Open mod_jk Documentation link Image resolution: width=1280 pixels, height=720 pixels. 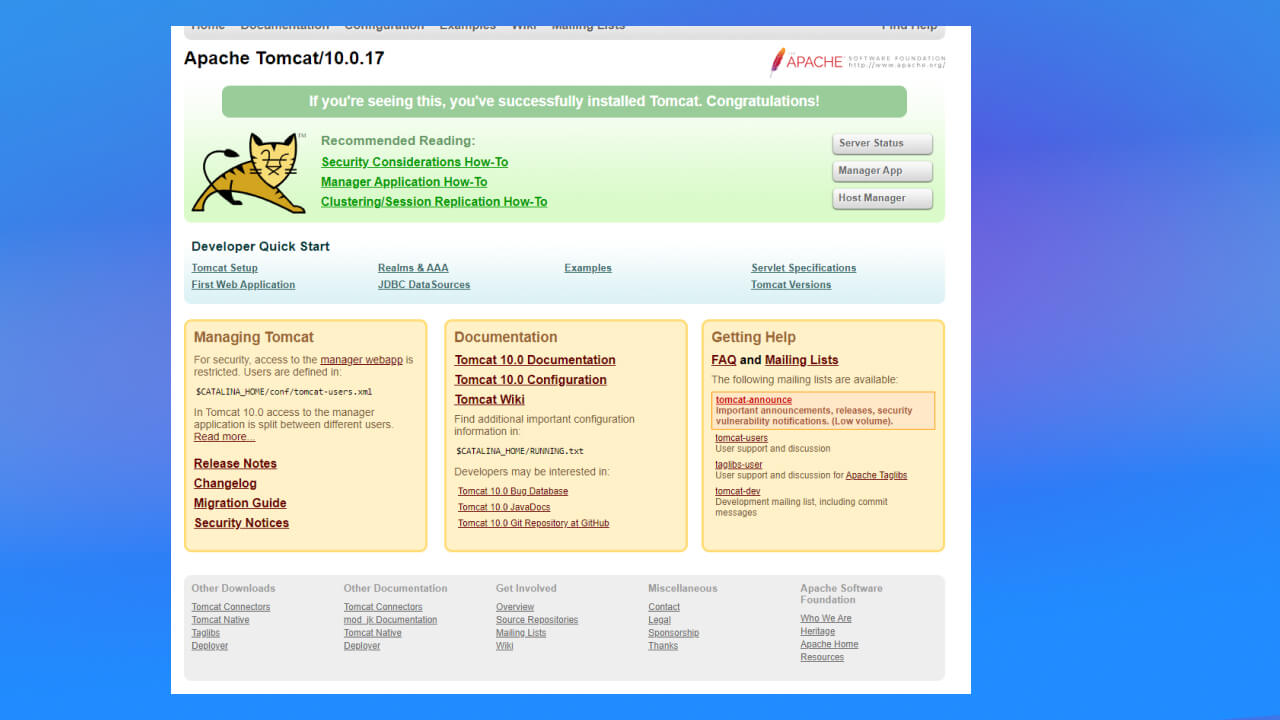point(390,620)
